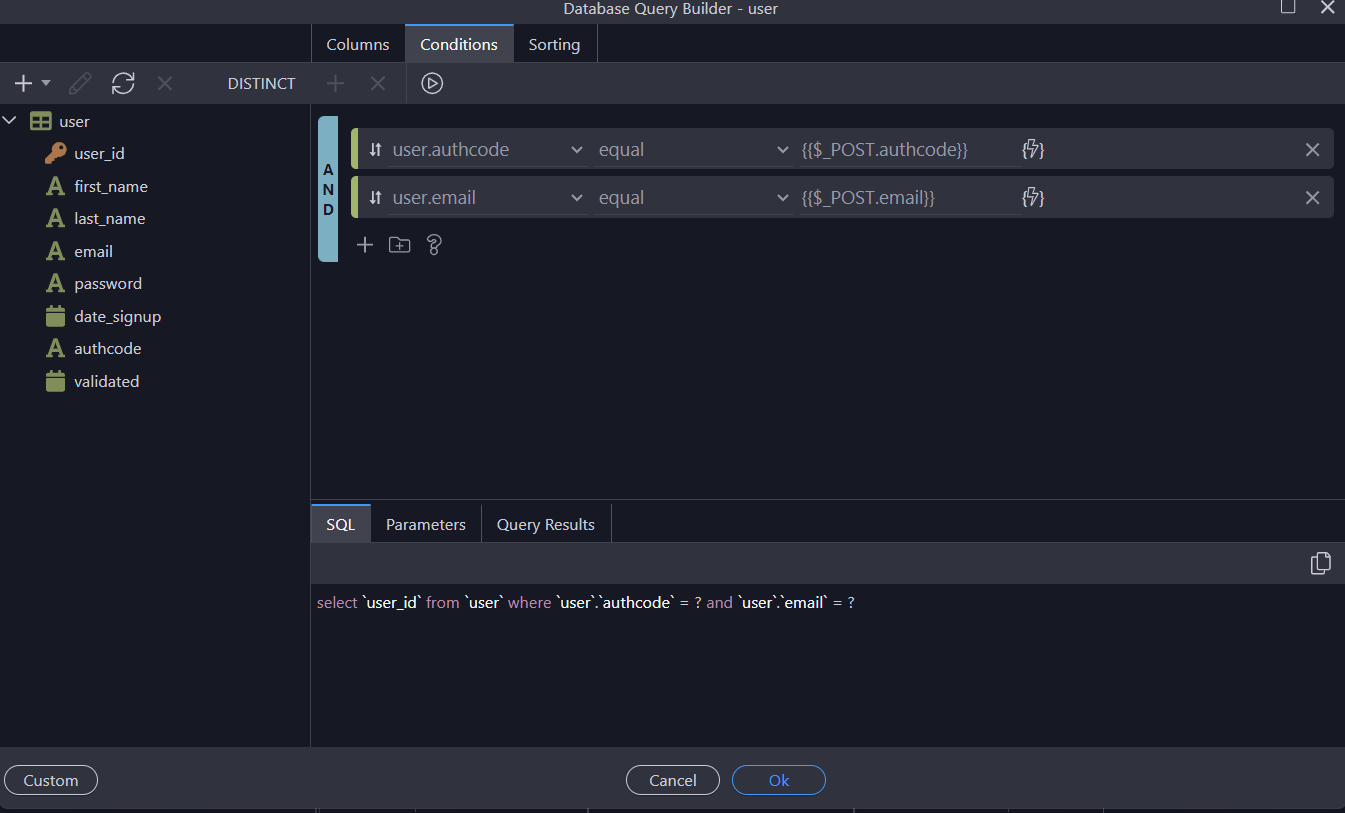Screen dimensions: 1345x813
Task: Click the Custom button
Action: pyautogui.click(x=50, y=780)
